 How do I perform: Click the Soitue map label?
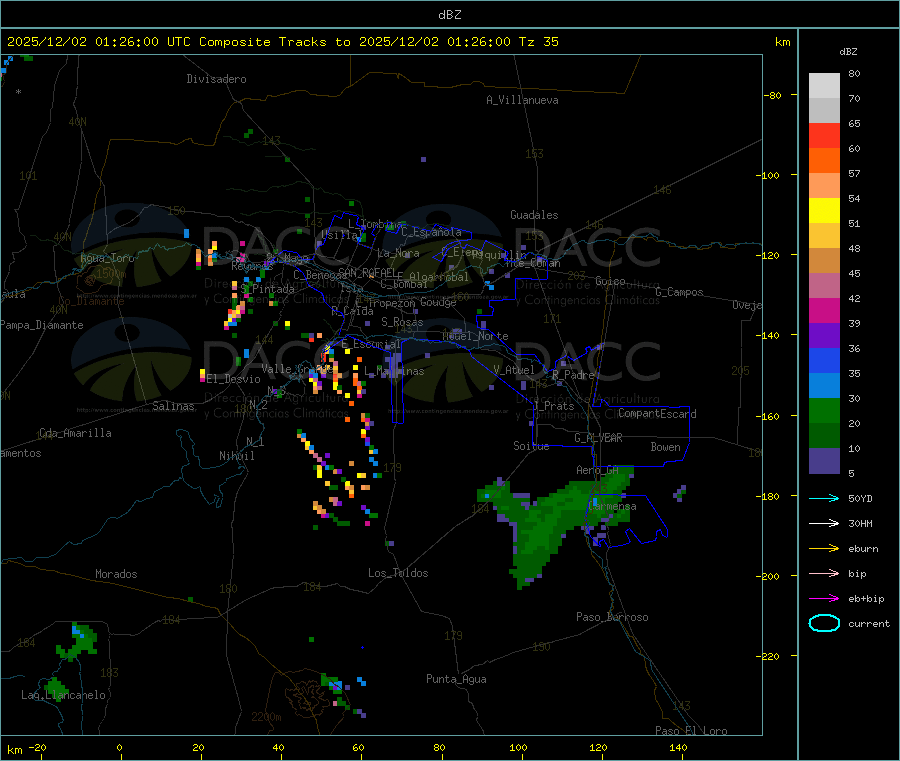click(x=531, y=446)
